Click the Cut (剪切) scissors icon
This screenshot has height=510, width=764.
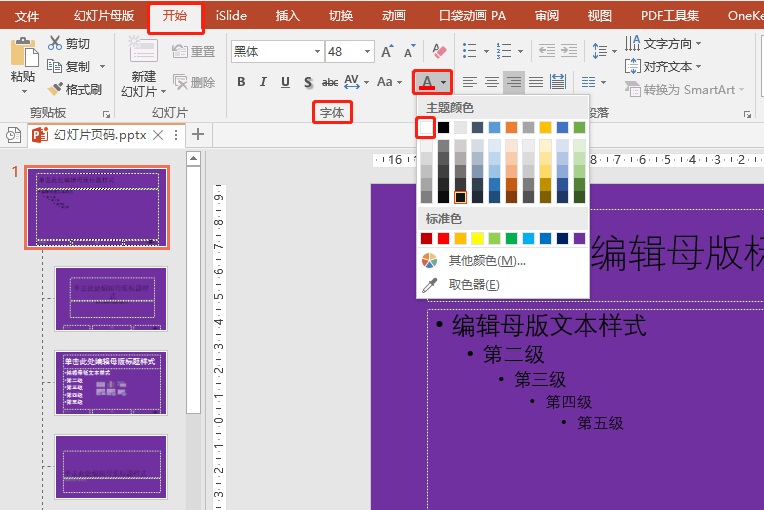[x=55, y=43]
